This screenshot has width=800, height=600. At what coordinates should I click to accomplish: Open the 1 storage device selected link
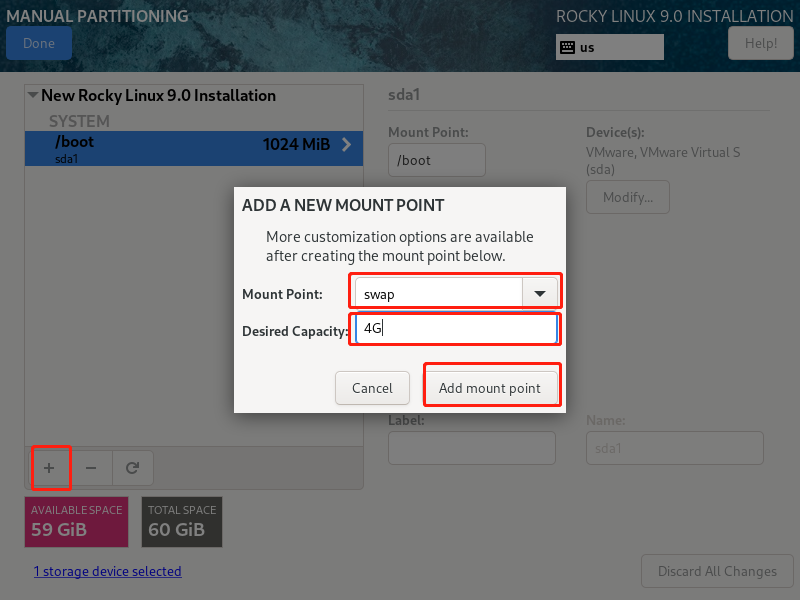click(x=107, y=571)
